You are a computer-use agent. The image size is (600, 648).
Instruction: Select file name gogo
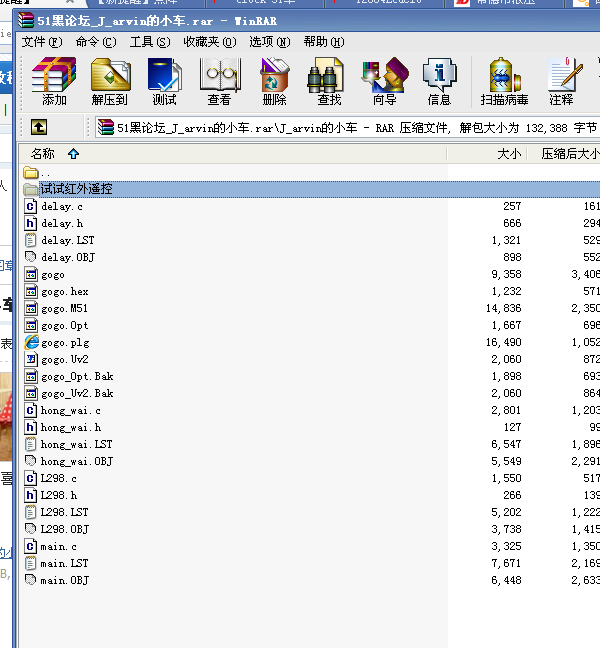tap(53, 274)
